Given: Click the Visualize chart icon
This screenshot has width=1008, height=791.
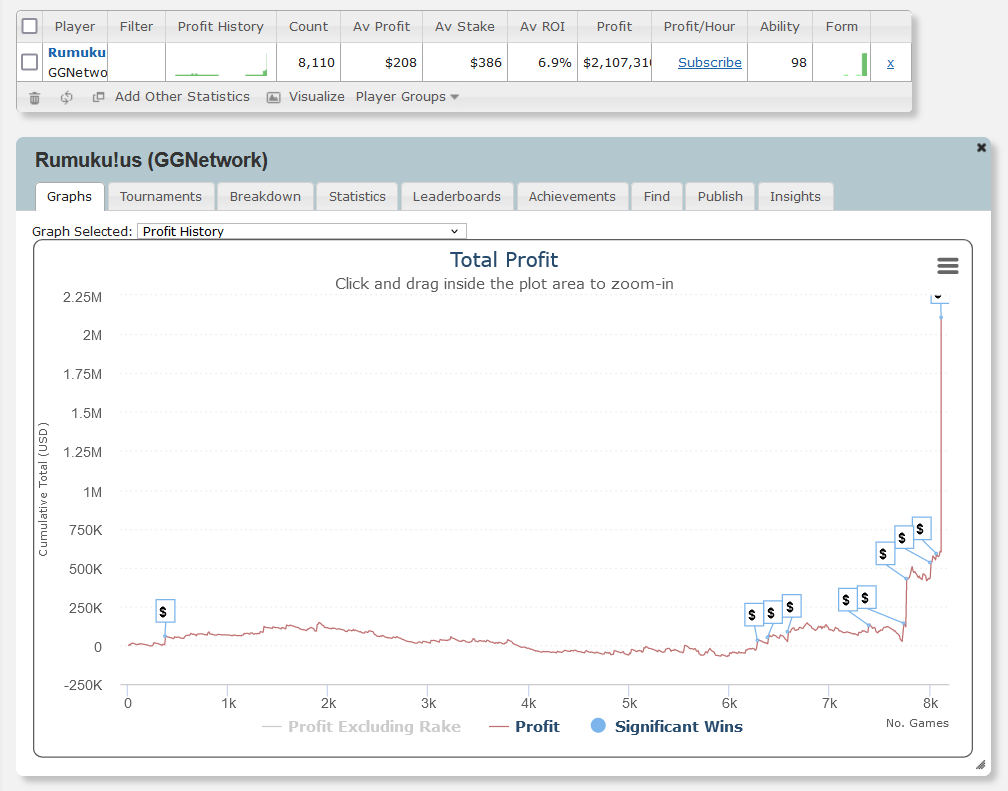Looking at the screenshot, I should tap(273, 97).
